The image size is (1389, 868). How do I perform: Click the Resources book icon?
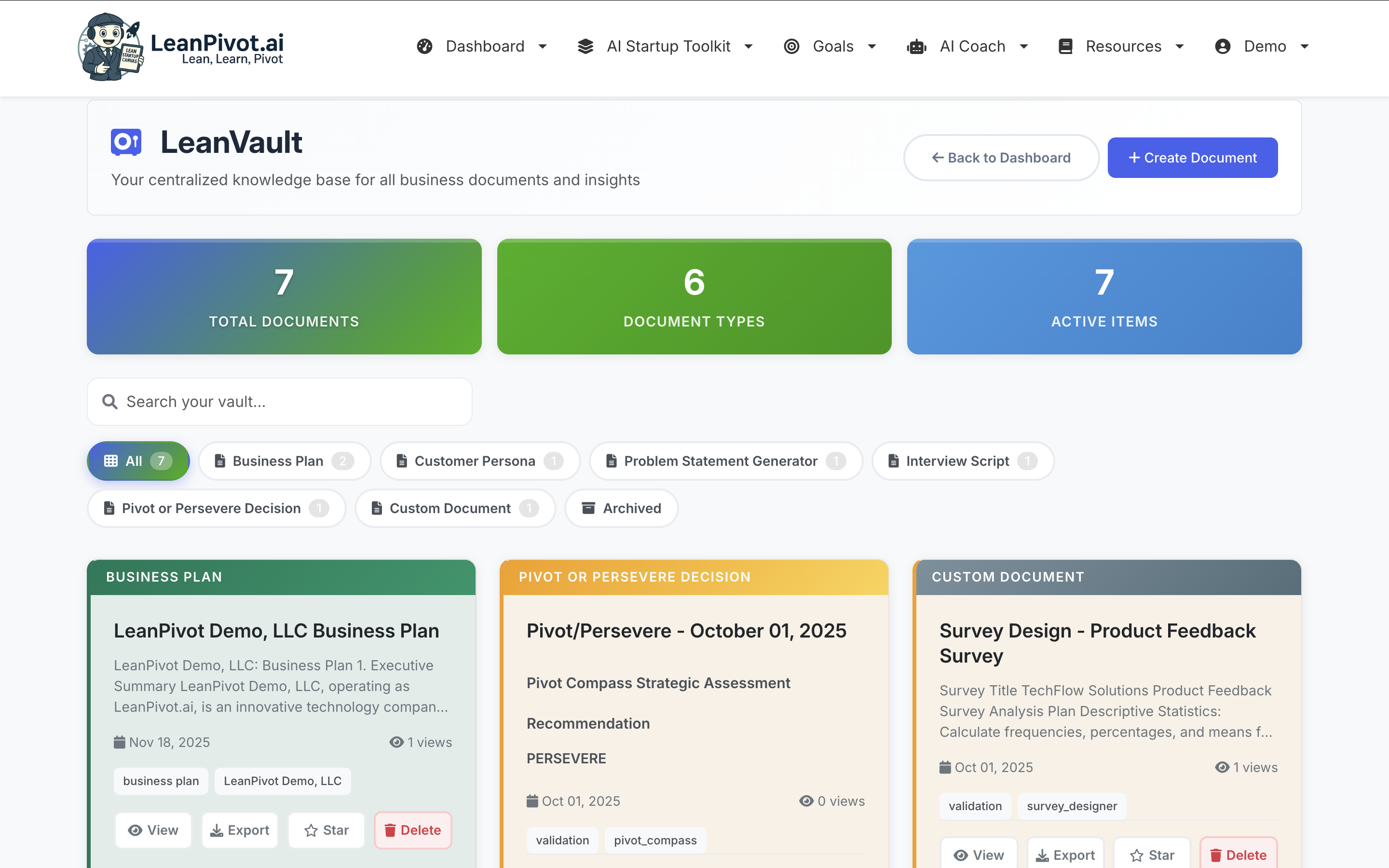(1066, 46)
